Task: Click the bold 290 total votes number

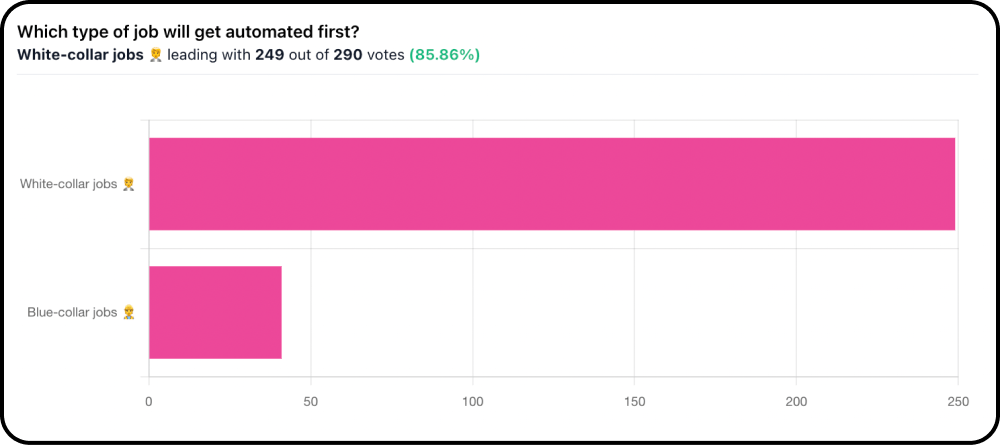Action: (x=348, y=55)
